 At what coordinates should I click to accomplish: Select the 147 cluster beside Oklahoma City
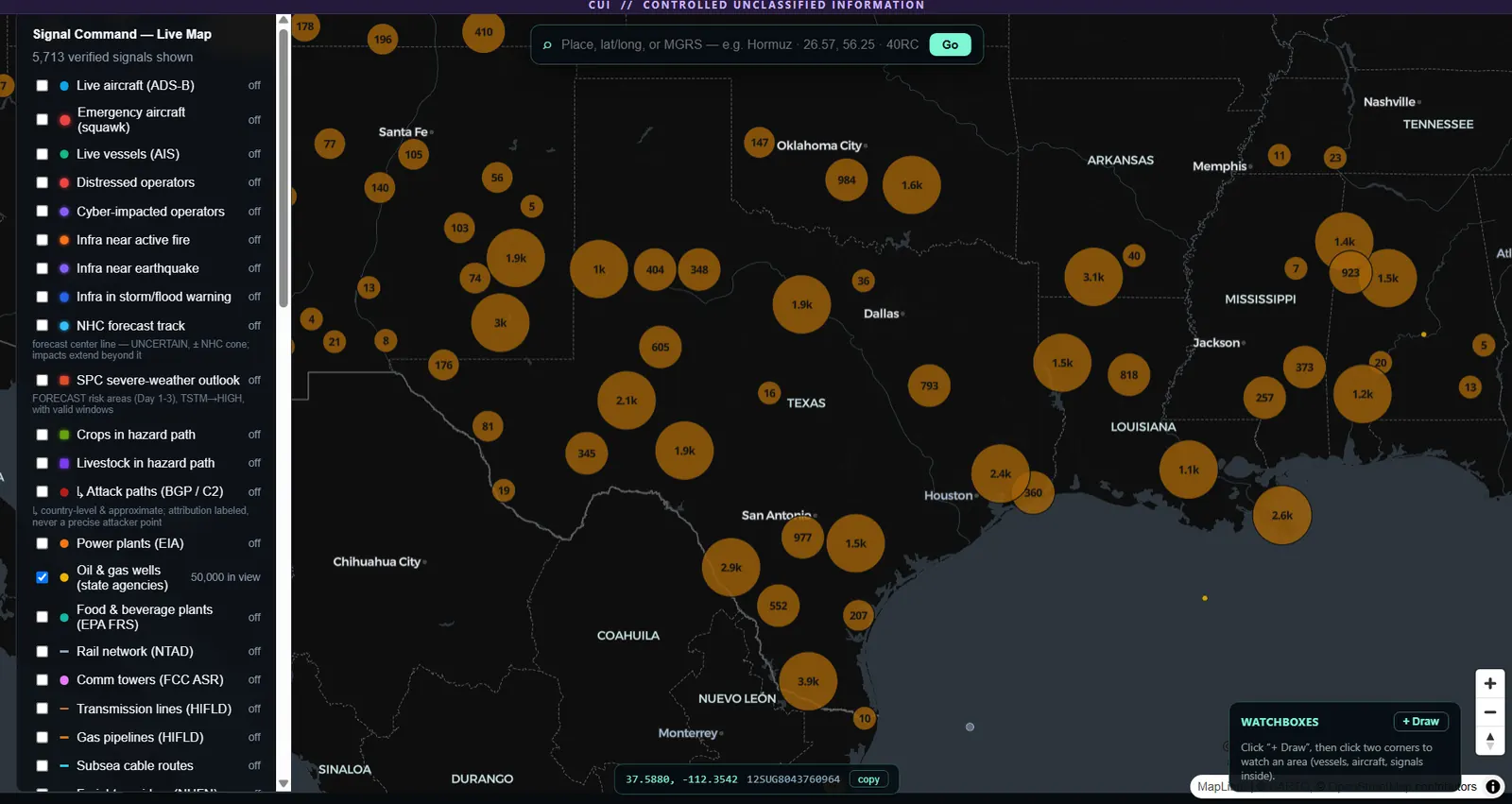pyautogui.click(x=760, y=143)
